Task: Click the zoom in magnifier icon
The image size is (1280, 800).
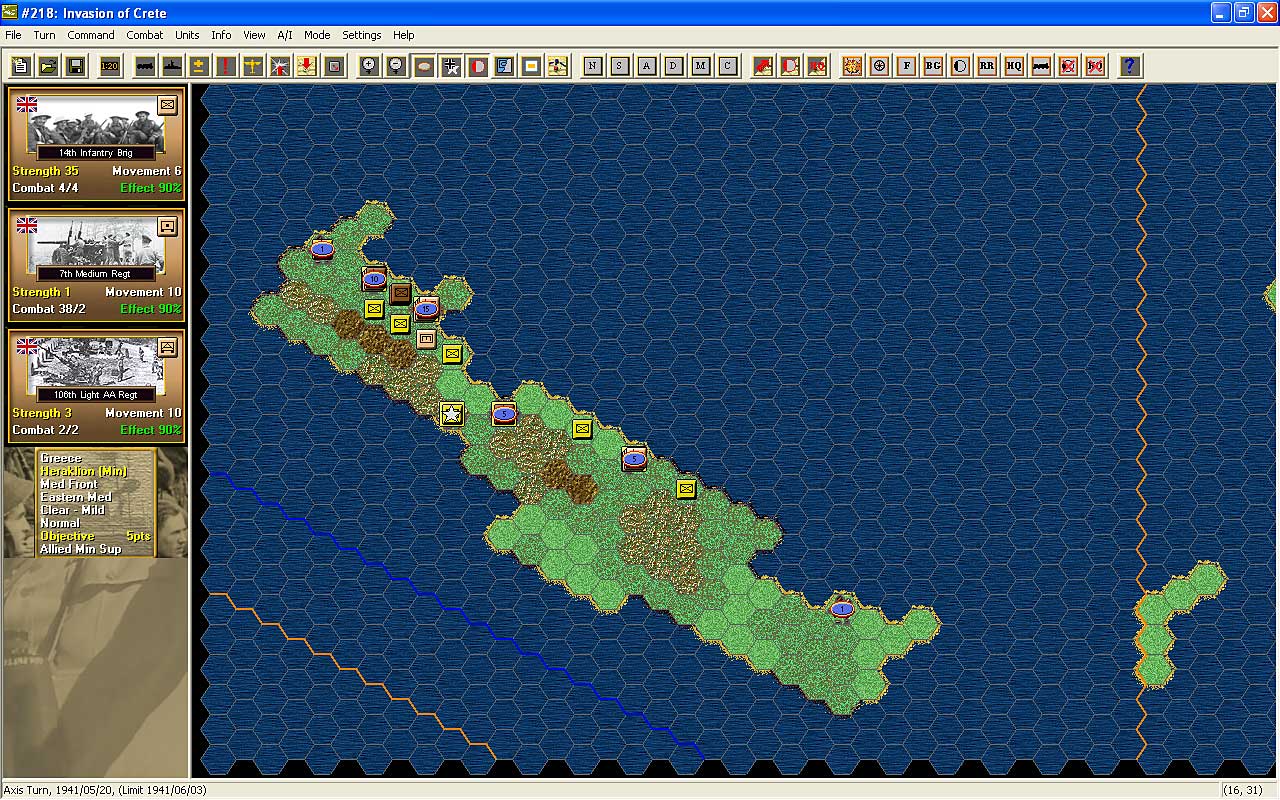Action: coord(370,66)
